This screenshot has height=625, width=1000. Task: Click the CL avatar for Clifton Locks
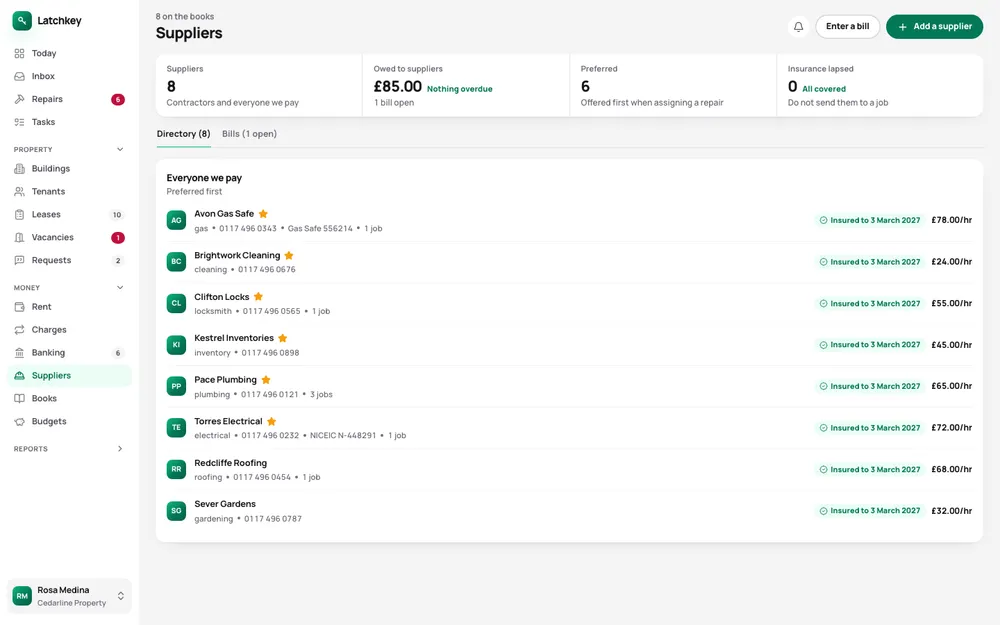point(177,304)
